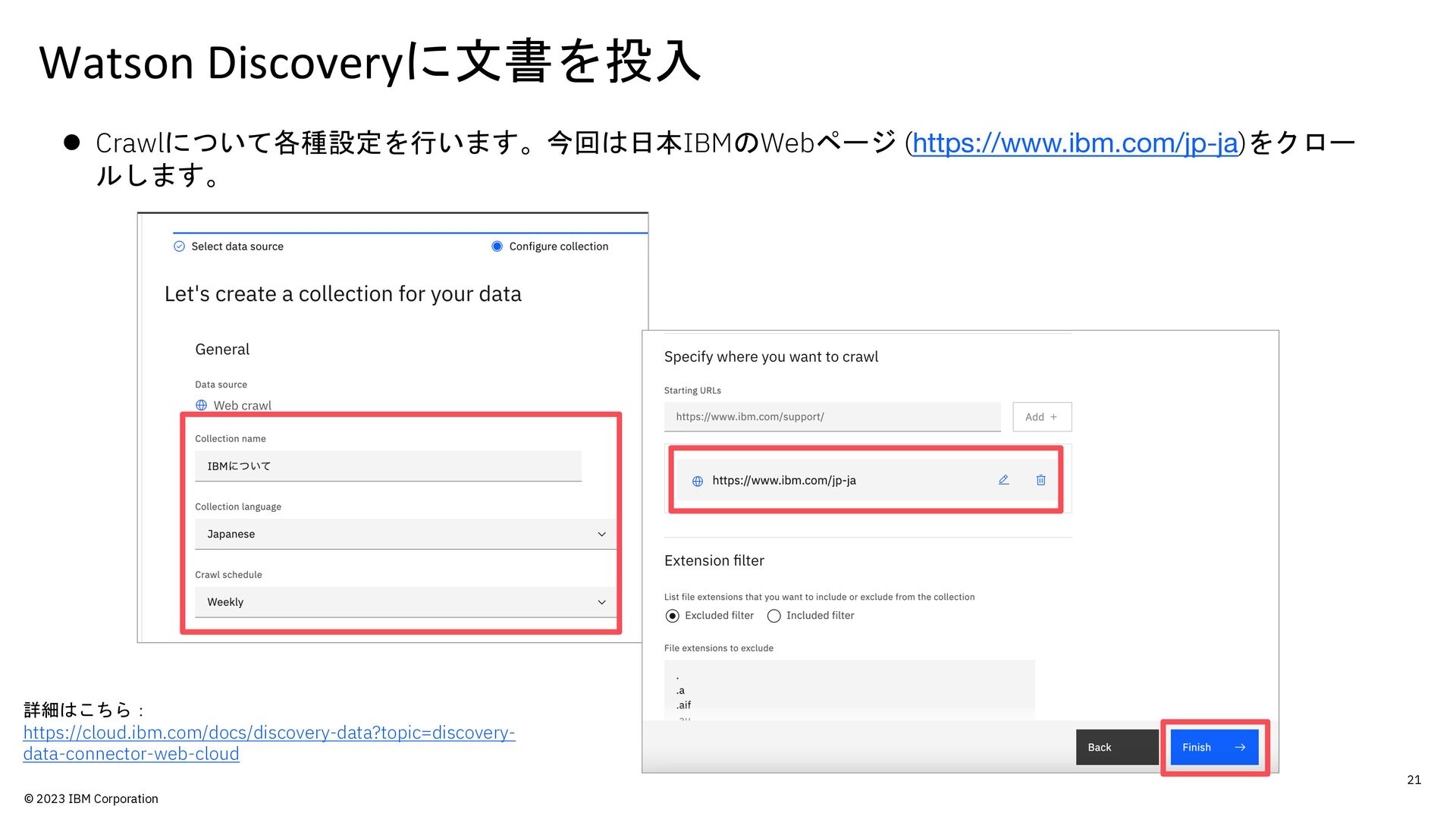Click the Finish button
Viewport: 1456px width, 819px height.
[1214, 748]
